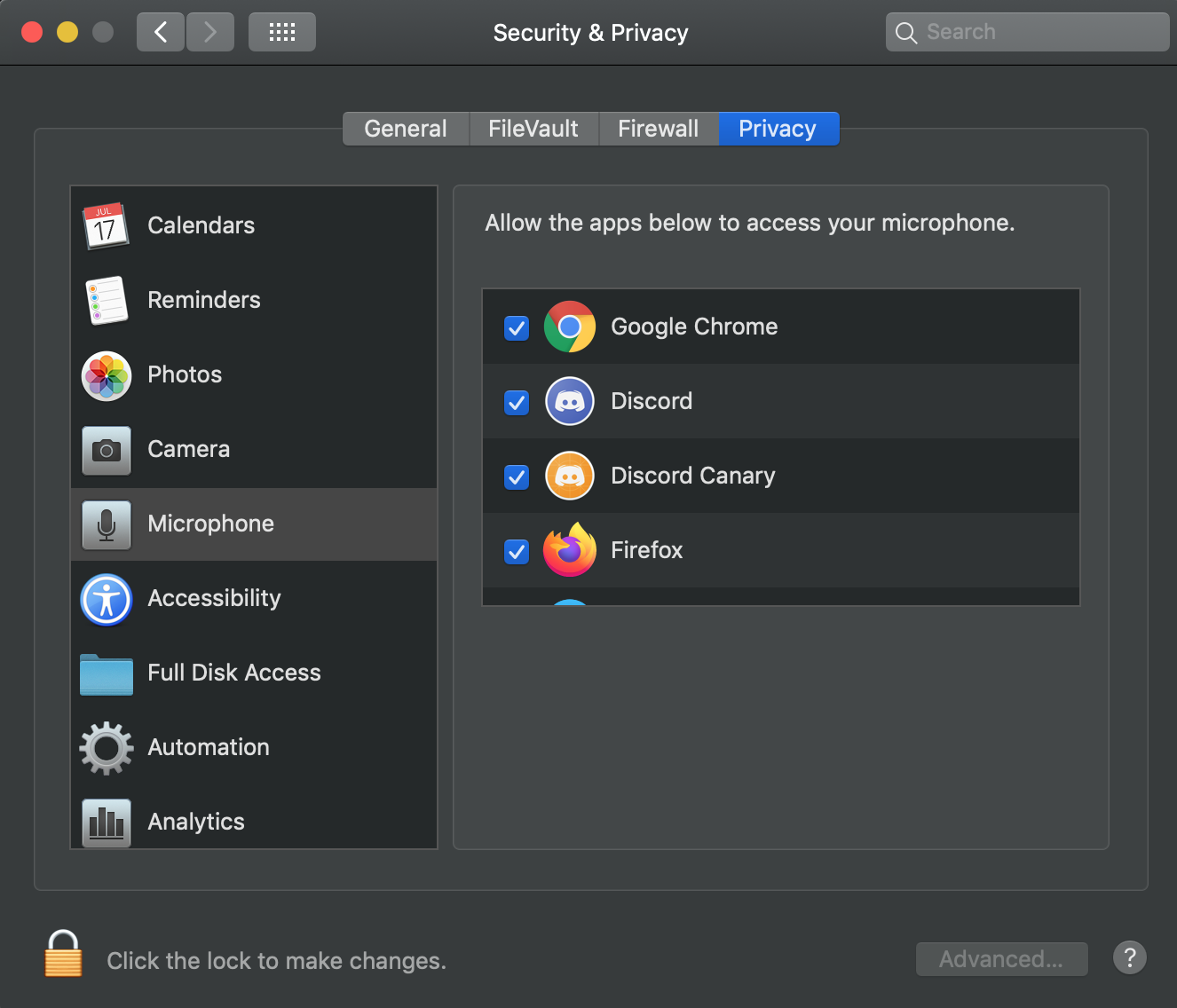Switch to the Firewall tab
This screenshot has height=1008, width=1177.
(x=659, y=129)
